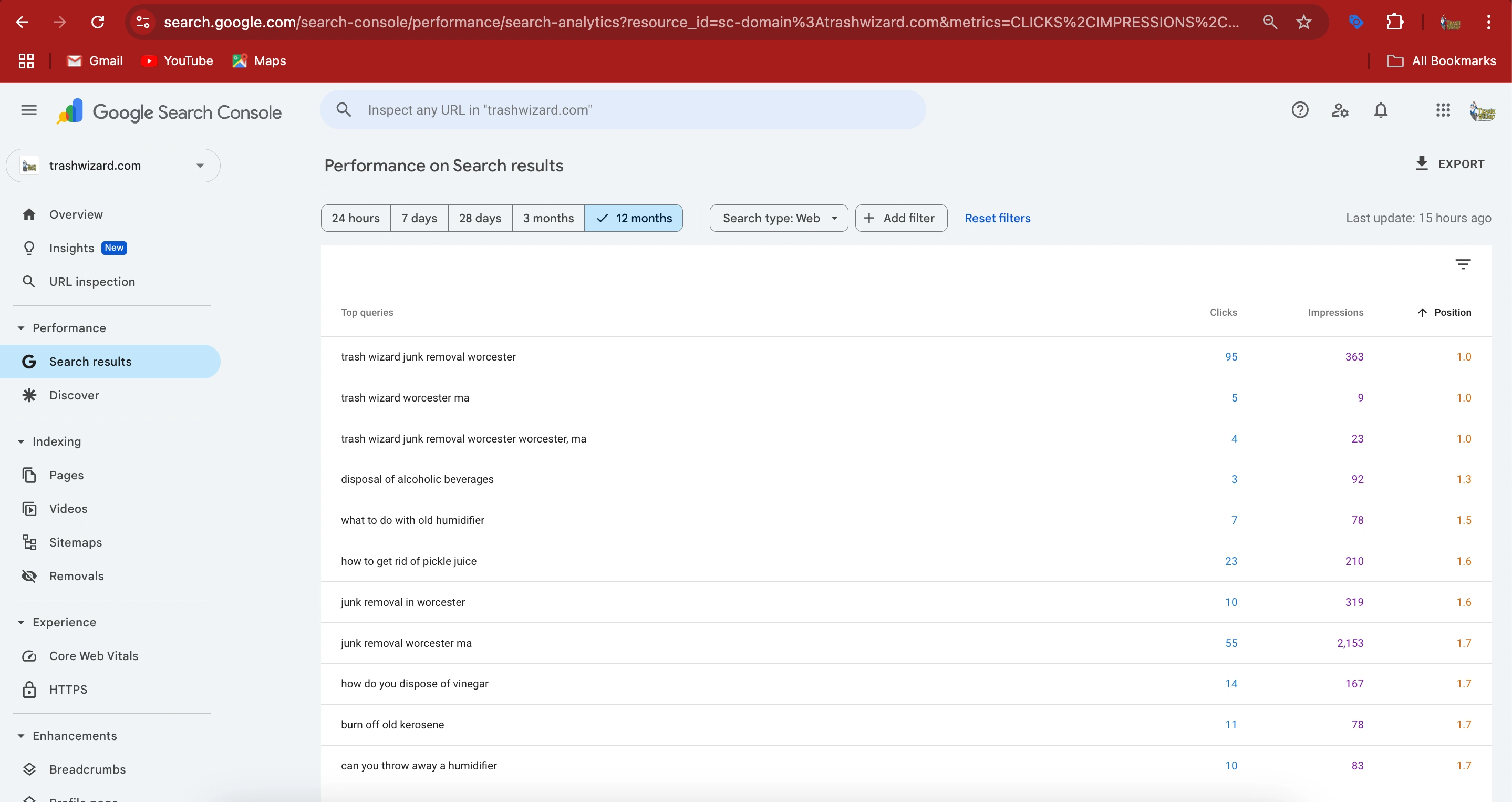Switch to the 3 months tab
1512x802 pixels.
[547, 218]
